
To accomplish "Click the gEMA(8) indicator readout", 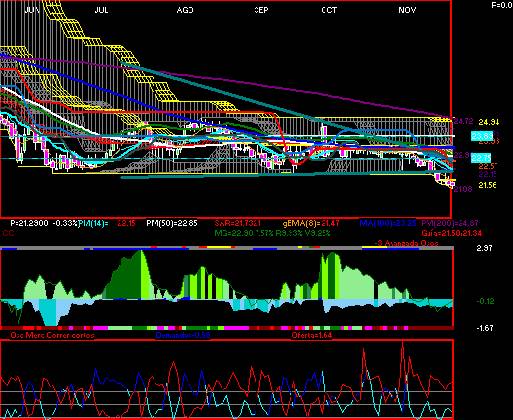I will pos(311,223).
